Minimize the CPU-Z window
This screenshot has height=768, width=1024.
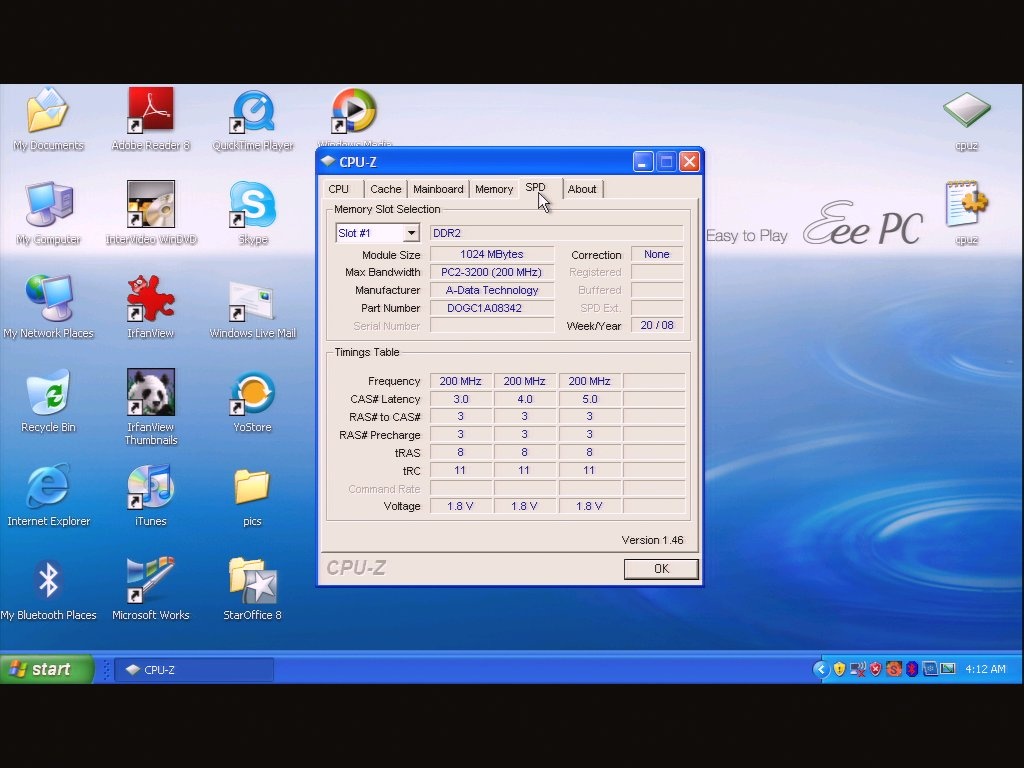pos(643,162)
